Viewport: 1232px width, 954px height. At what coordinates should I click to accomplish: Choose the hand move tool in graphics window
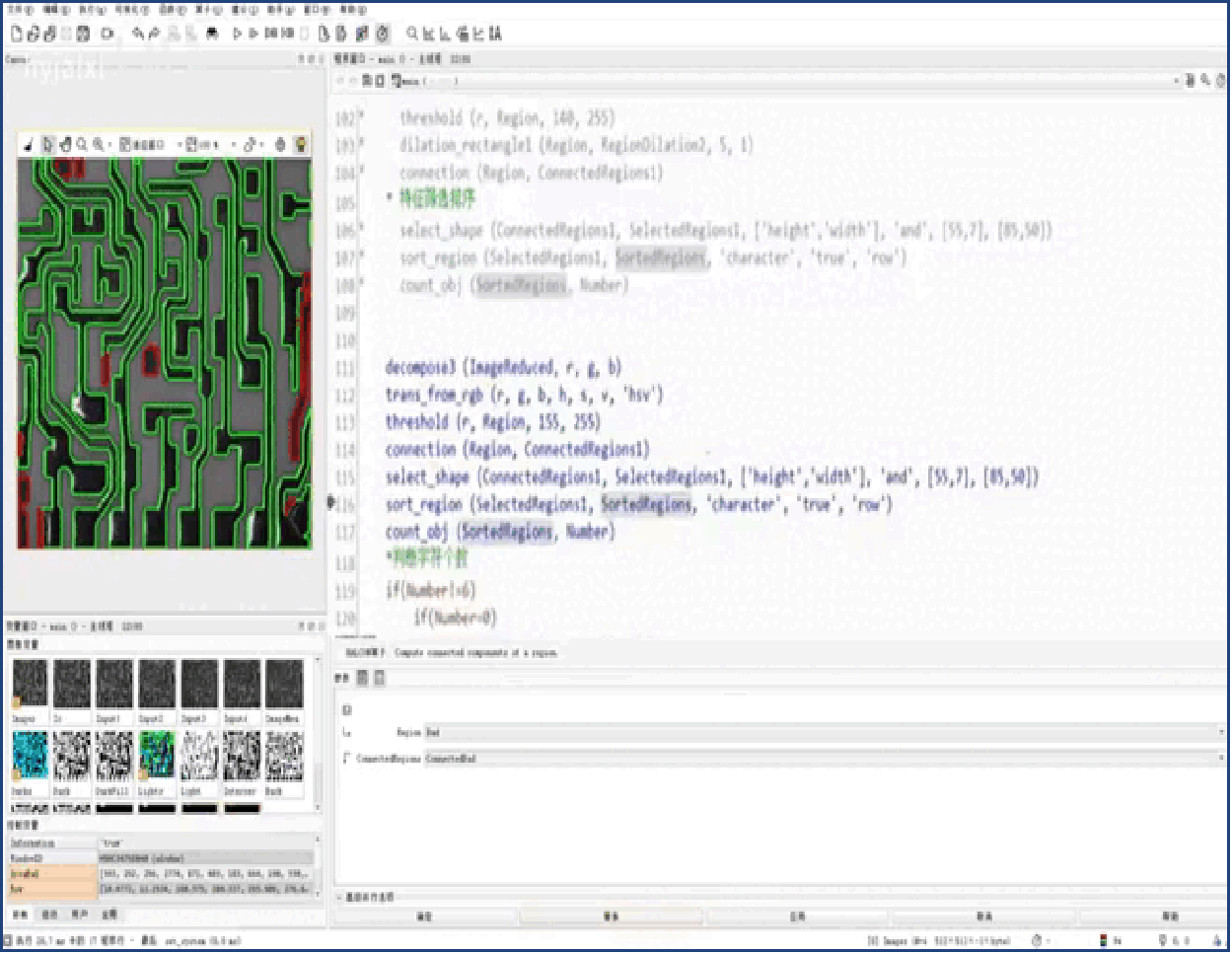click(x=65, y=145)
